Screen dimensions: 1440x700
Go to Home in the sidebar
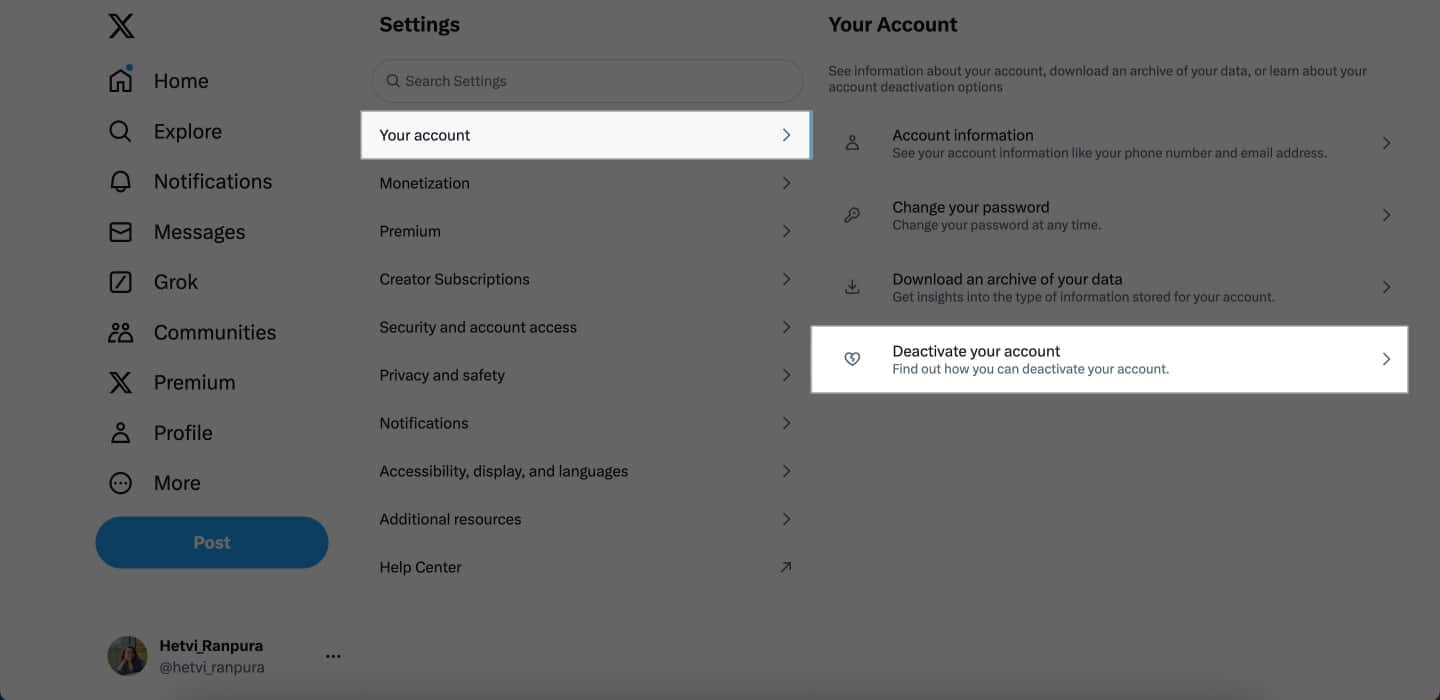click(x=181, y=81)
